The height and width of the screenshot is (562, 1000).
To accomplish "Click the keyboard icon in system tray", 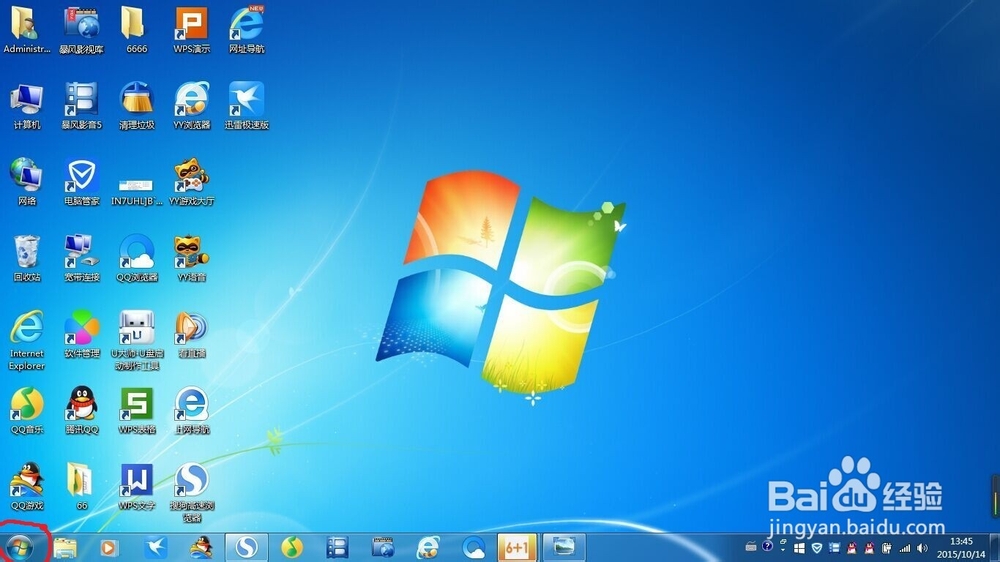I will pyautogui.click(x=751, y=547).
